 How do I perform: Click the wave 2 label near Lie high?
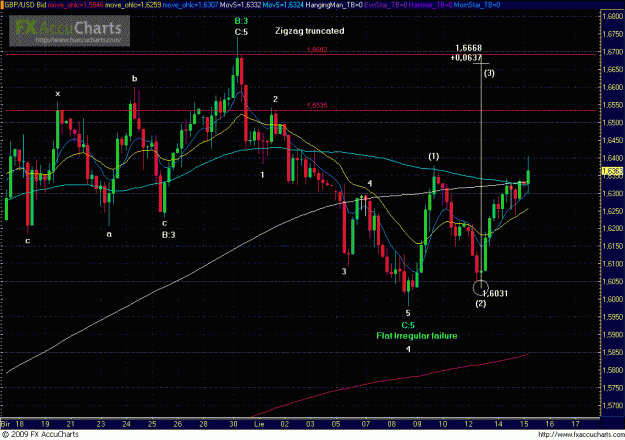click(x=275, y=99)
